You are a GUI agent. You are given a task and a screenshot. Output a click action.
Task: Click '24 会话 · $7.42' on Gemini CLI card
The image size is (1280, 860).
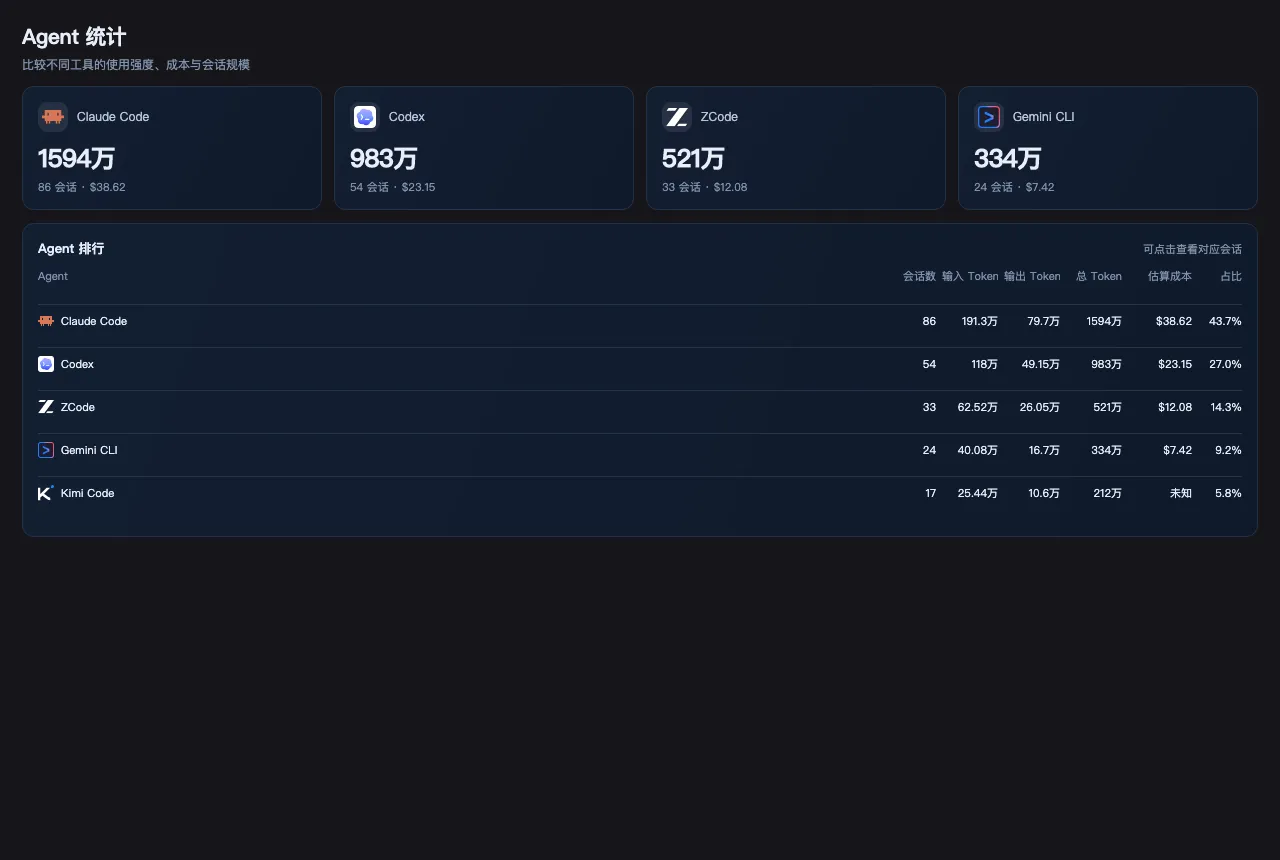tap(1014, 187)
